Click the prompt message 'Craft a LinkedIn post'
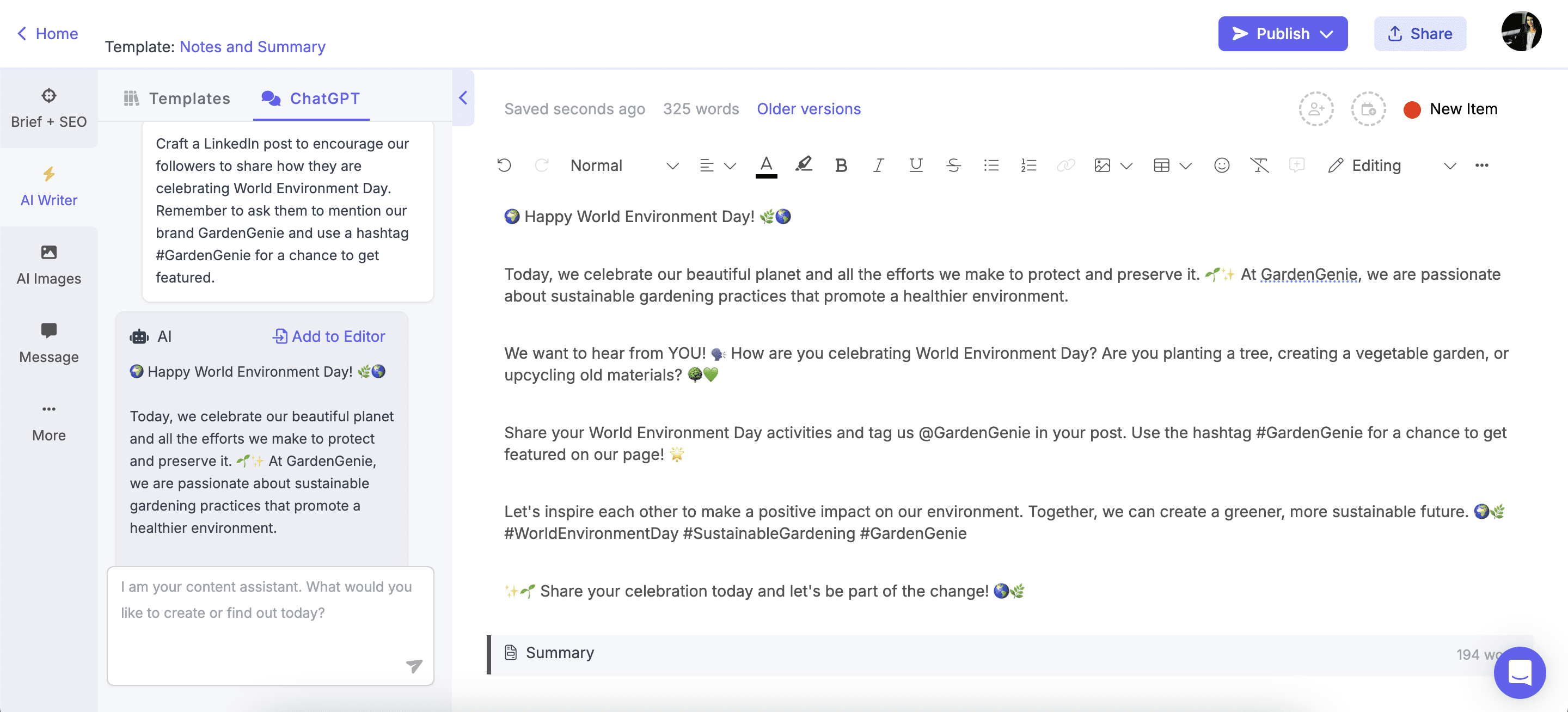Image resolution: width=1568 pixels, height=712 pixels. [288, 210]
